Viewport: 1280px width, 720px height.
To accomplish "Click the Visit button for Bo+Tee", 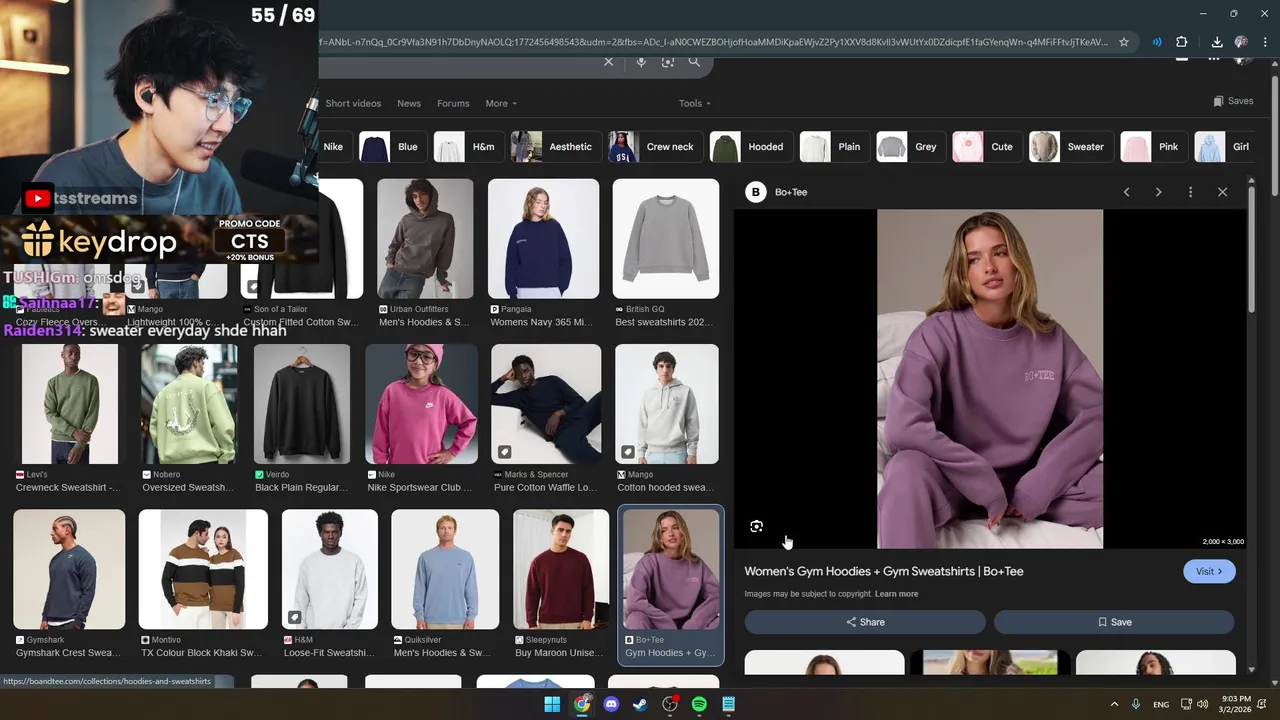I will (x=1209, y=571).
